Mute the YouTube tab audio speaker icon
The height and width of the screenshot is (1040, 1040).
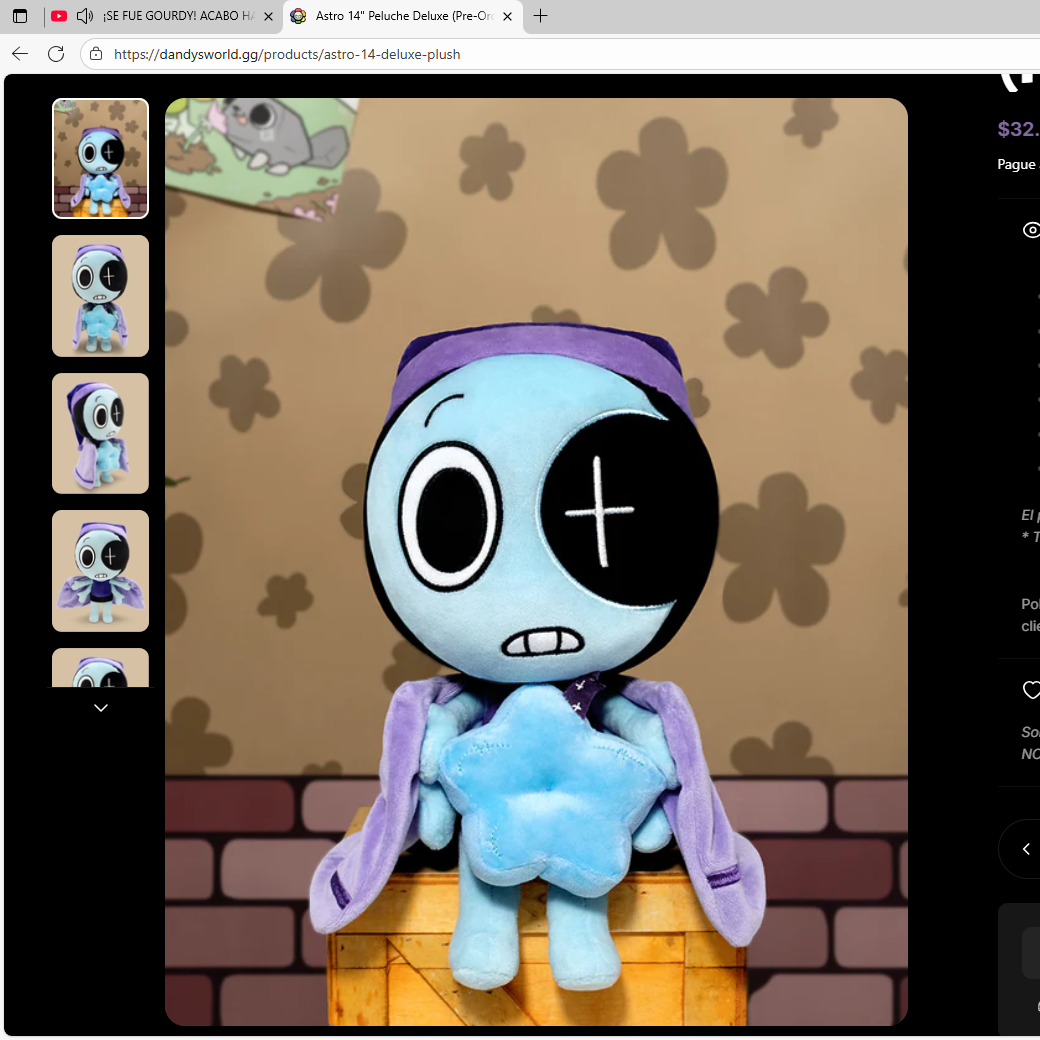[84, 16]
